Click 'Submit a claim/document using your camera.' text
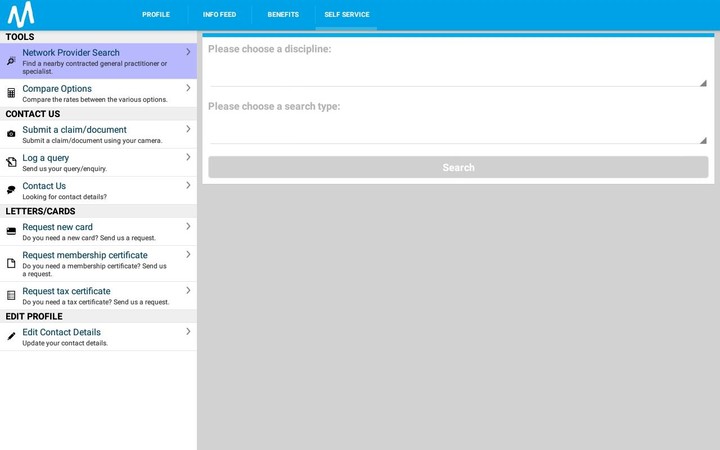 click(x=92, y=141)
